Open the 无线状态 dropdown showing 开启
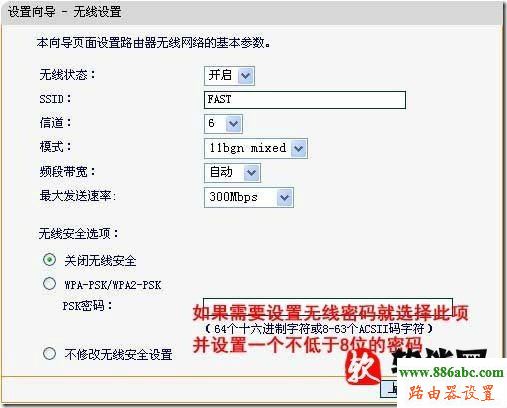Image resolution: width=507 pixels, height=408 pixels. (229, 76)
